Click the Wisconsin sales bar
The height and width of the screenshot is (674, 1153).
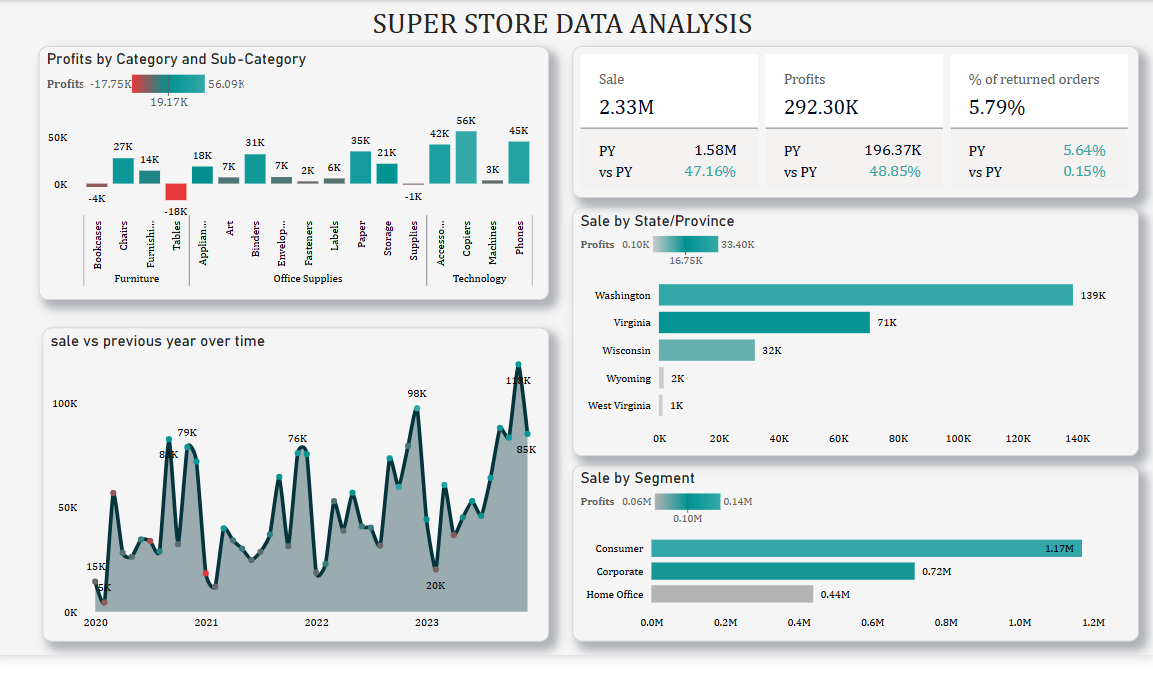(x=706, y=350)
